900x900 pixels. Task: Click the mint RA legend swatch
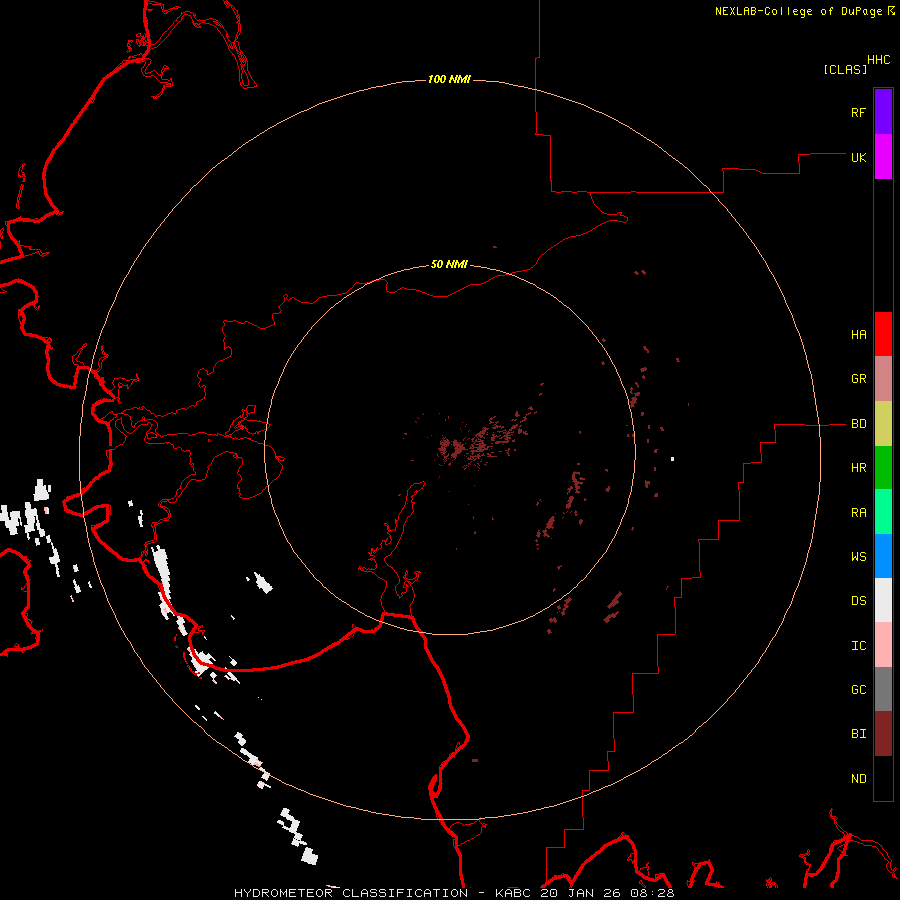[883, 512]
